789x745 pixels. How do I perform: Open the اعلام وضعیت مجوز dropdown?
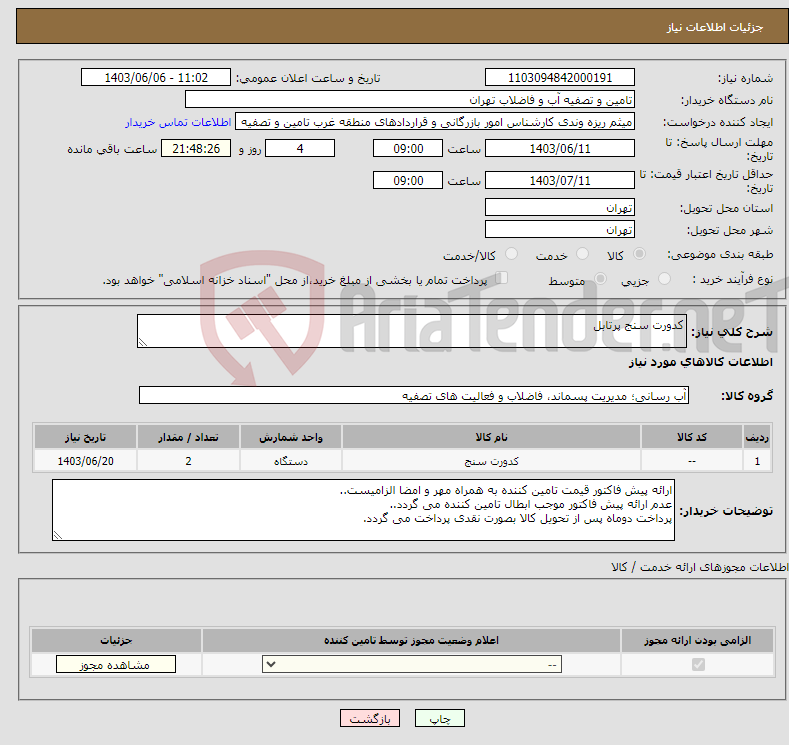[412, 665]
